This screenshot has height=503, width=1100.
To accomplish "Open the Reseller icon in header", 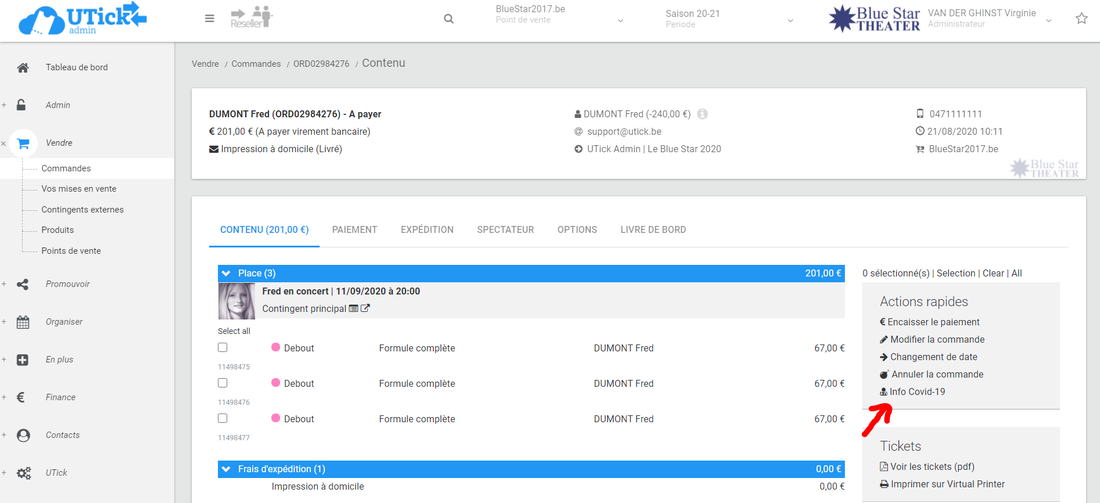I will [252, 17].
